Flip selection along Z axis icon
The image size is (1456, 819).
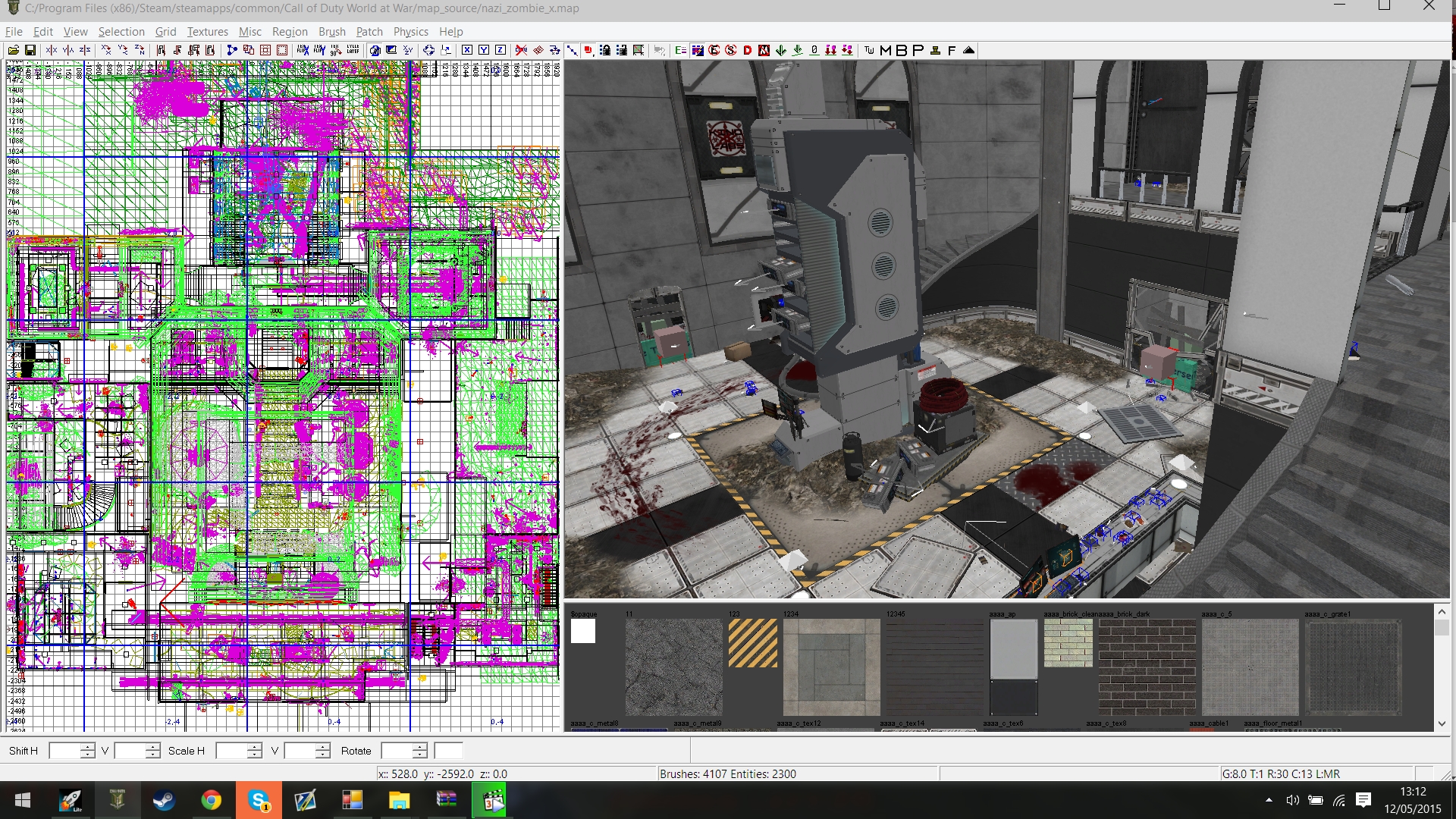(85, 50)
